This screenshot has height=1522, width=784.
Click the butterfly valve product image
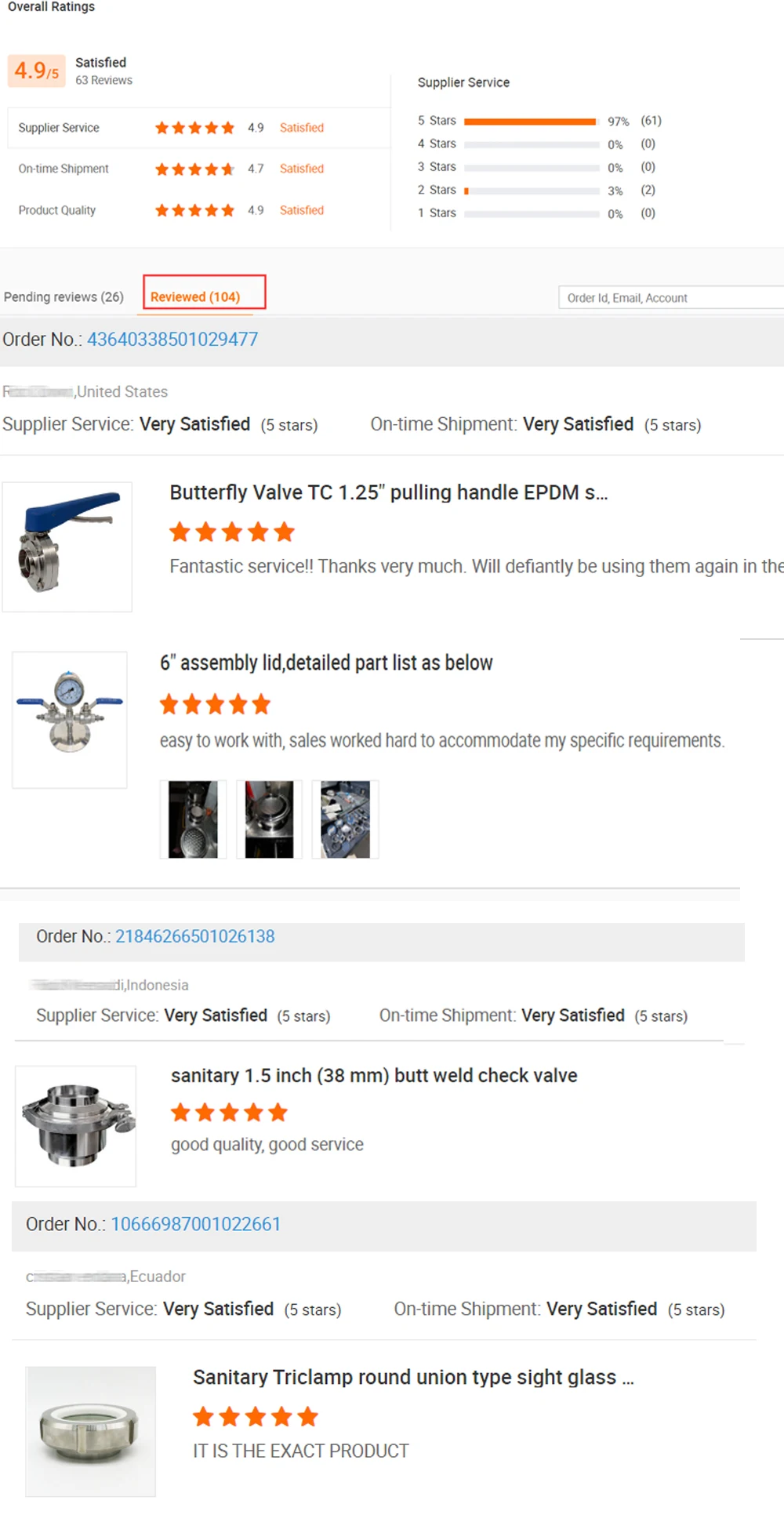[67, 547]
